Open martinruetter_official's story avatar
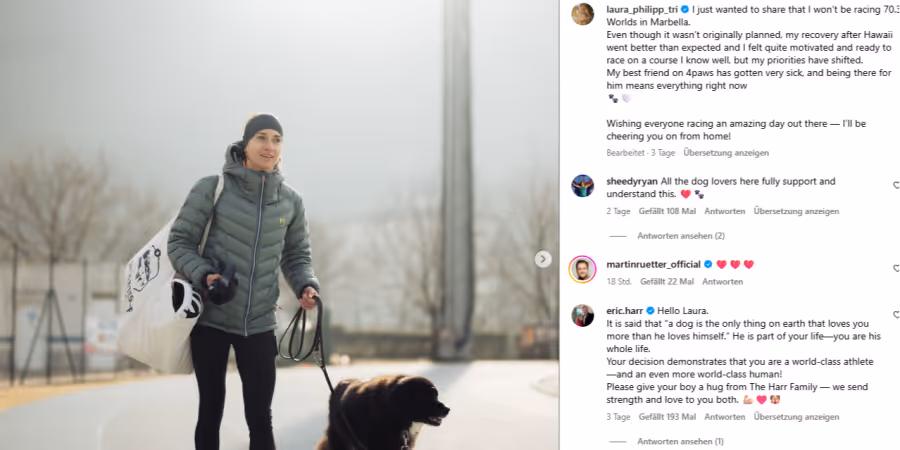Image resolution: width=900 pixels, height=450 pixels. 583,269
